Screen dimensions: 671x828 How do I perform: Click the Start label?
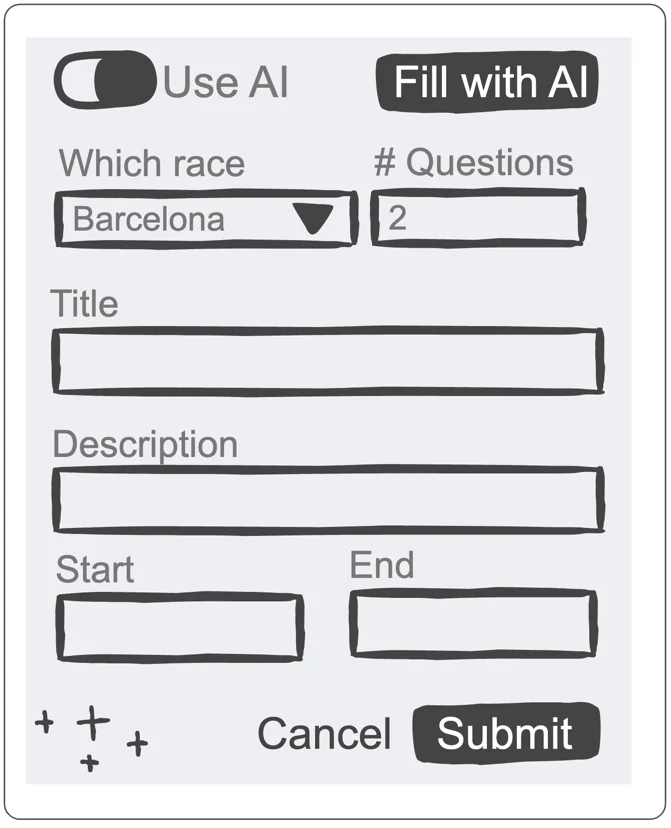[95, 569]
